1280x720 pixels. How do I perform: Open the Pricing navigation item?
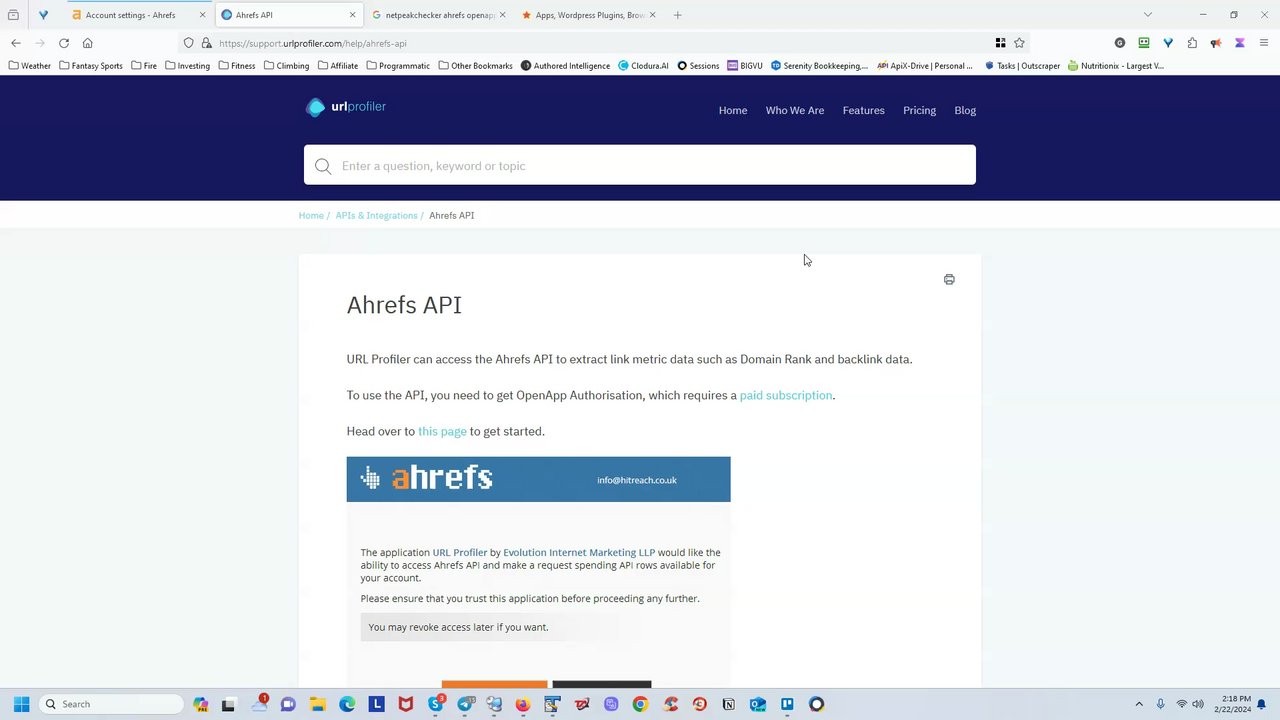(x=919, y=110)
